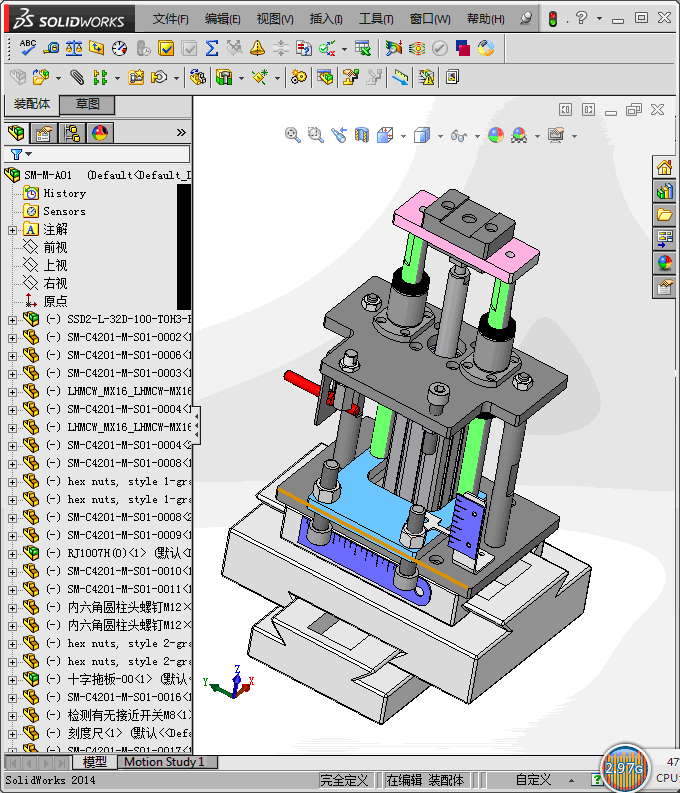This screenshot has width=680, height=793.
Task: Open Appearances color ball task pane icon
Action: (664, 263)
